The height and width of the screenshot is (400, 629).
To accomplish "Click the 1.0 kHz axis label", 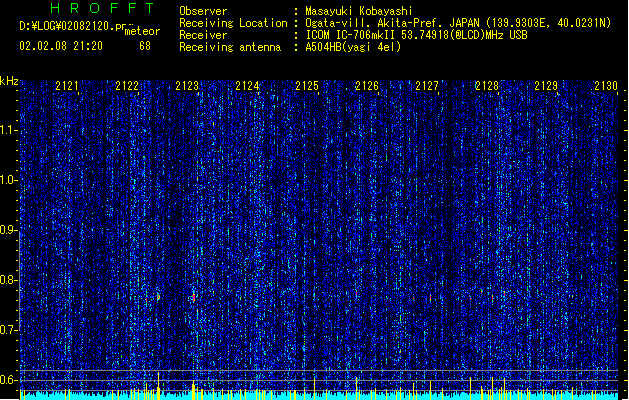I will click(x=8, y=180).
